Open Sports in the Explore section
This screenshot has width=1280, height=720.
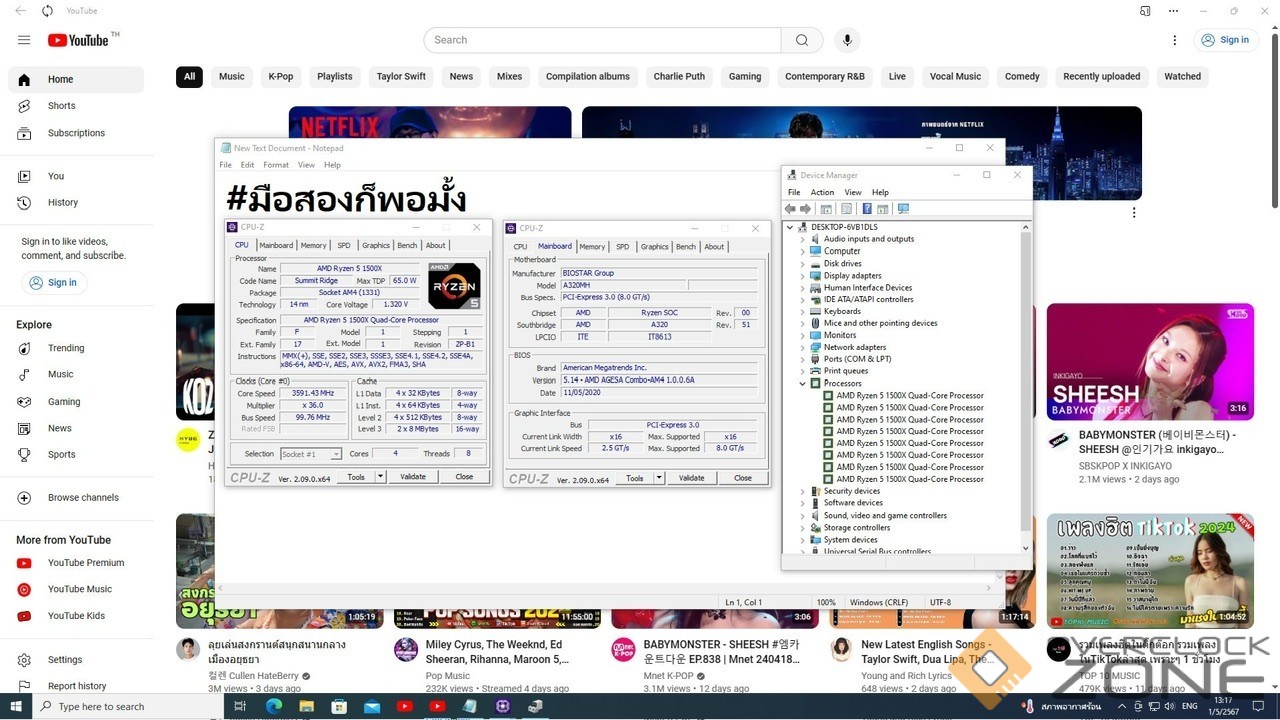point(76,455)
